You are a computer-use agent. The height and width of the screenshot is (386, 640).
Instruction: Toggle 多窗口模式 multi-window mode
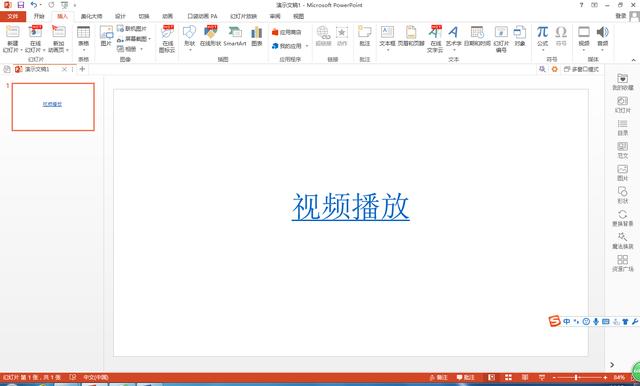click(581, 69)
